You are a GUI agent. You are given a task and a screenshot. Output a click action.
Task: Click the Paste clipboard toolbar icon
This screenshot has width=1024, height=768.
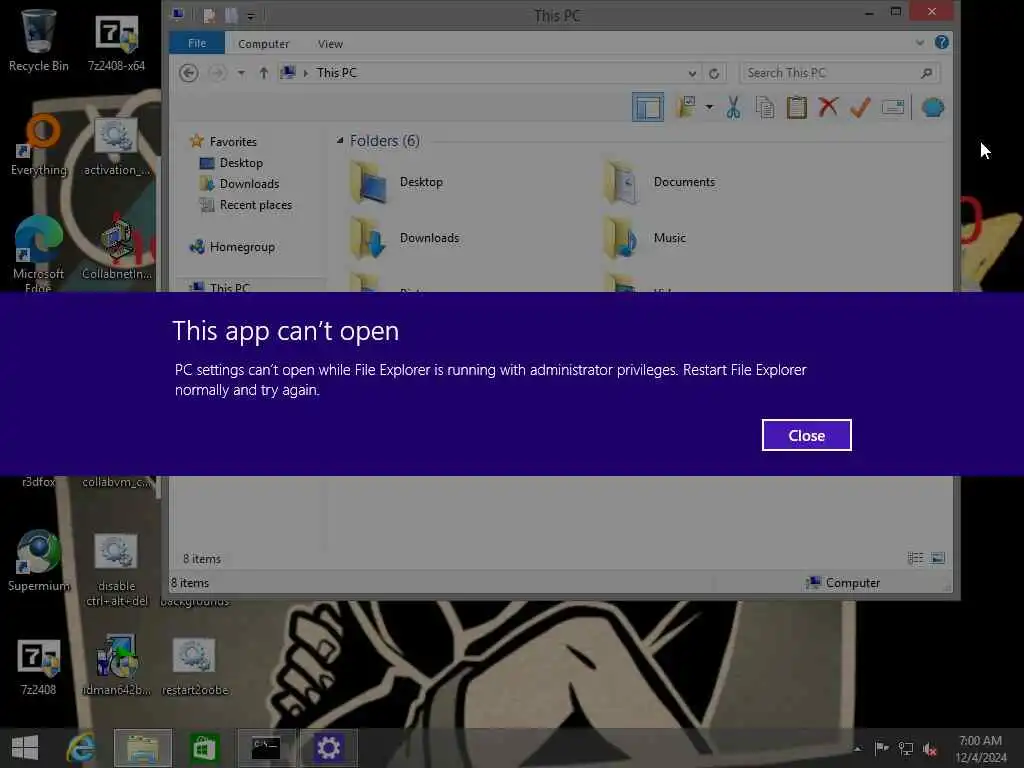796,107
